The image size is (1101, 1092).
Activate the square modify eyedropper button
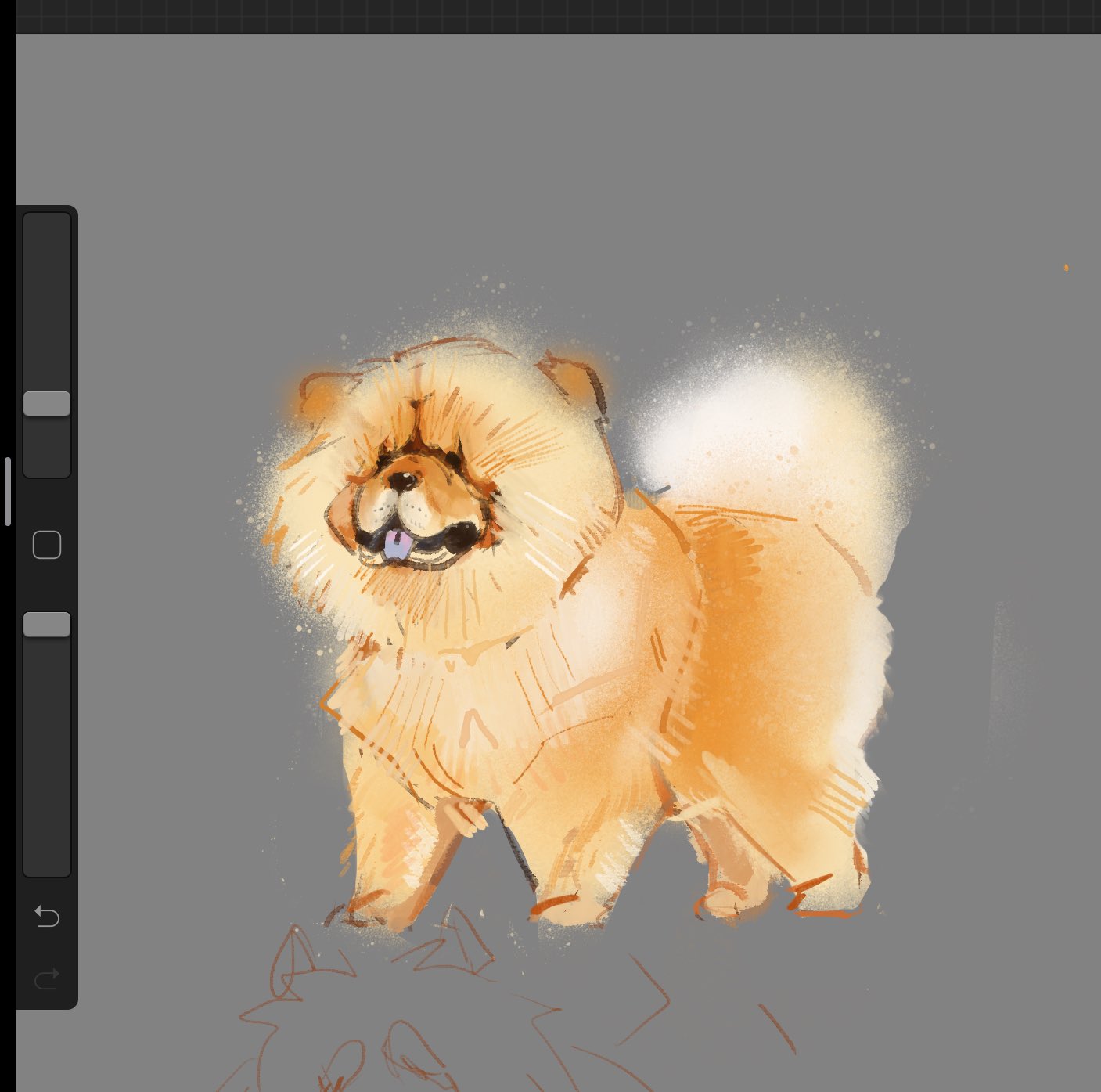pyautogui.click(x=47, y=545)
